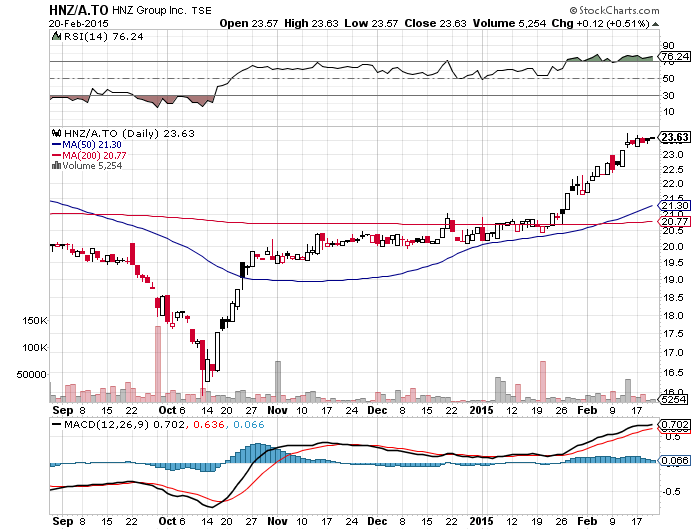Click the Volume 5,254 header value
Screen dimensions: 700x530
coord(509,23)
